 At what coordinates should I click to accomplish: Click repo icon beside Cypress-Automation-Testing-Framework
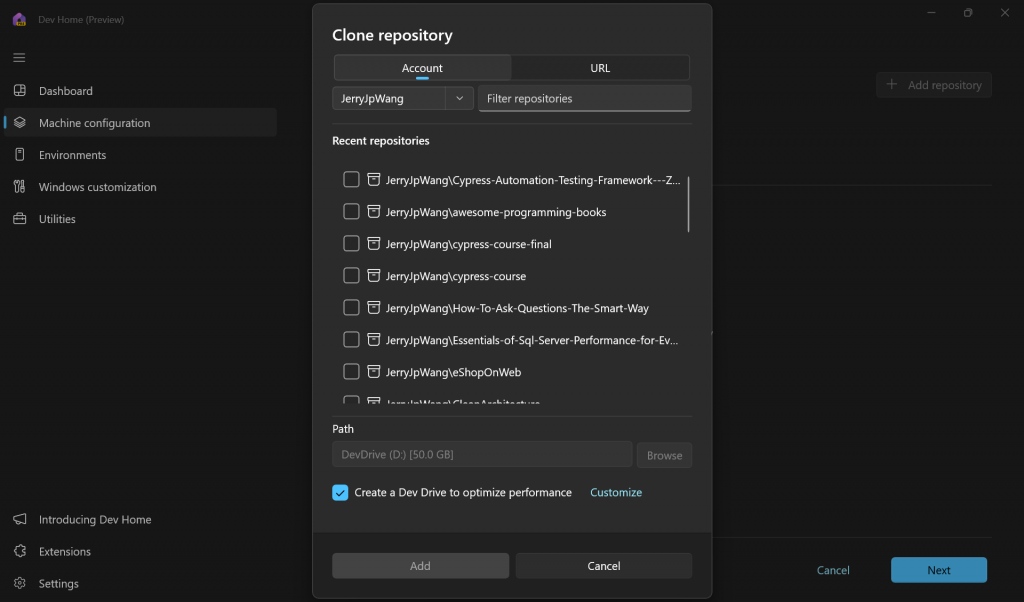(x=374, y=180)
